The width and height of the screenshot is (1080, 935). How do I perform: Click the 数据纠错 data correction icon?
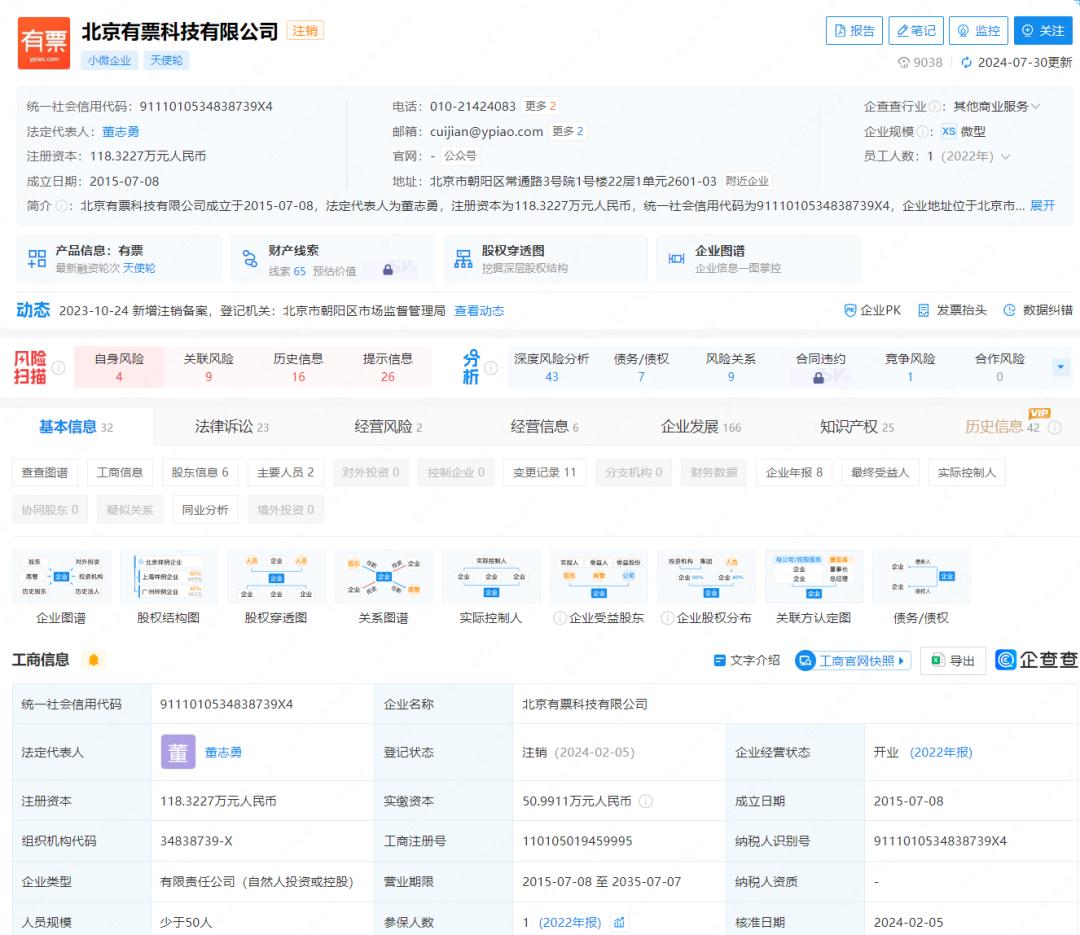pos(1009,310)
